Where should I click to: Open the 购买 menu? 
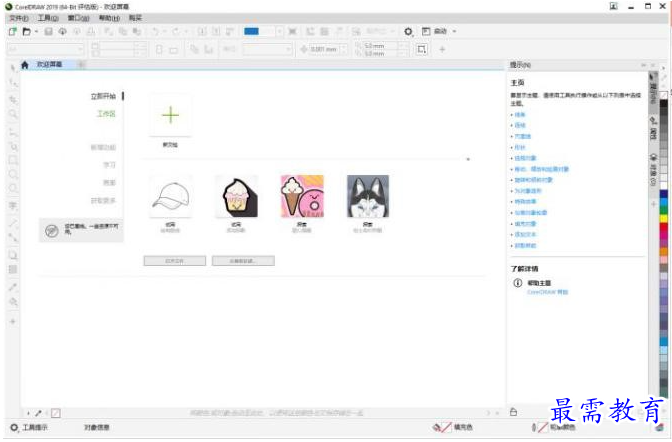(135, 18)
